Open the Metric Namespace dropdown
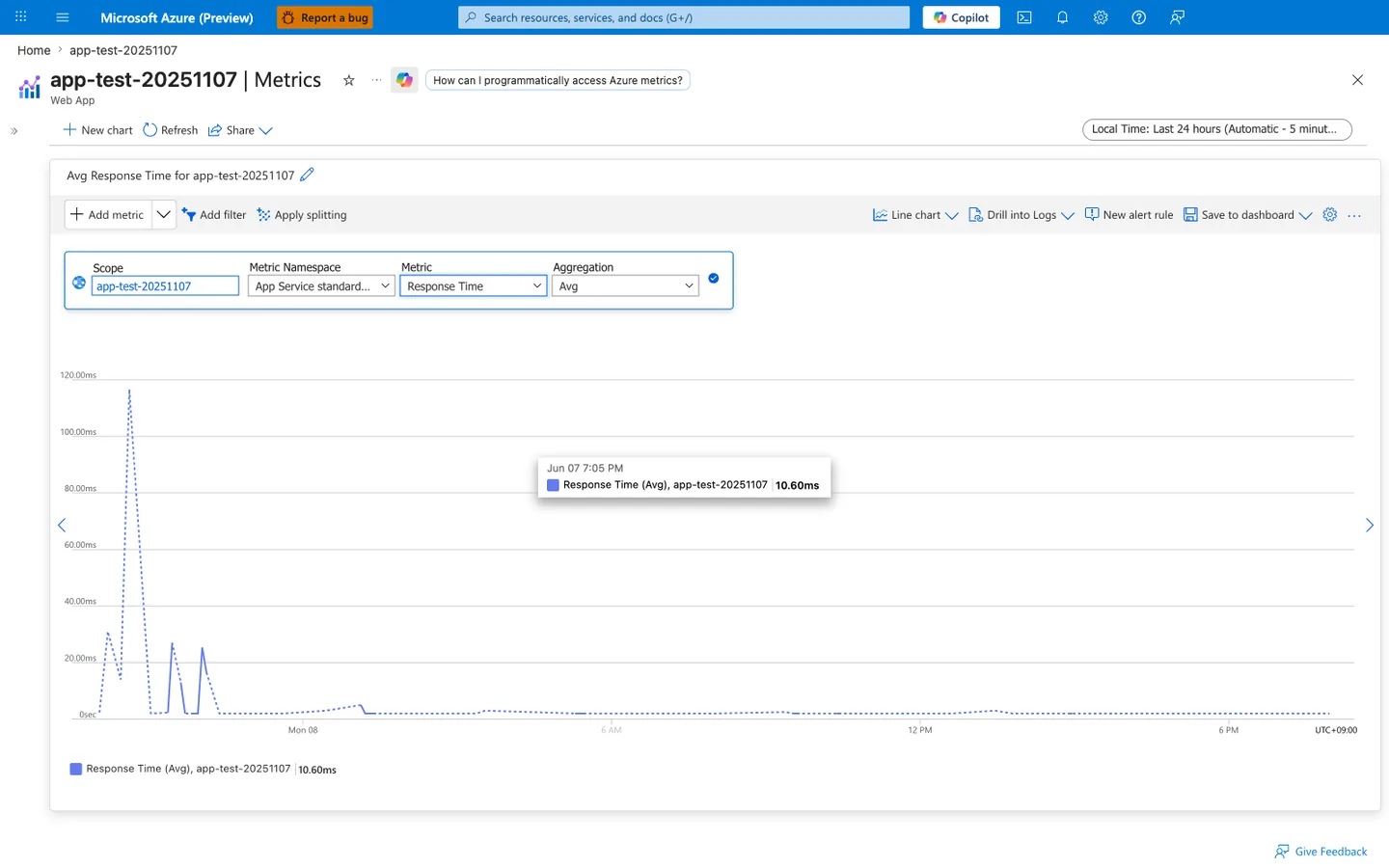 click(321, 286)
